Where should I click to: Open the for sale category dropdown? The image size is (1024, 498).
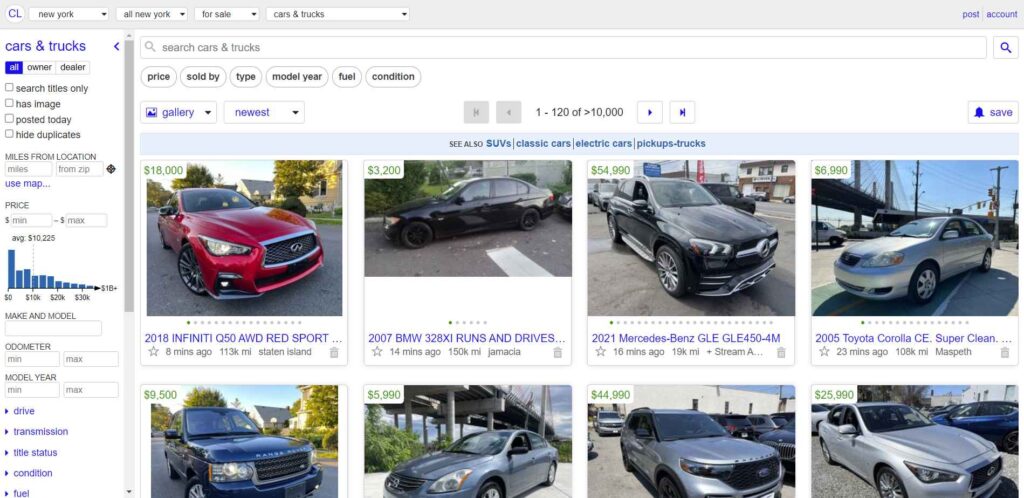click(227, 14)
